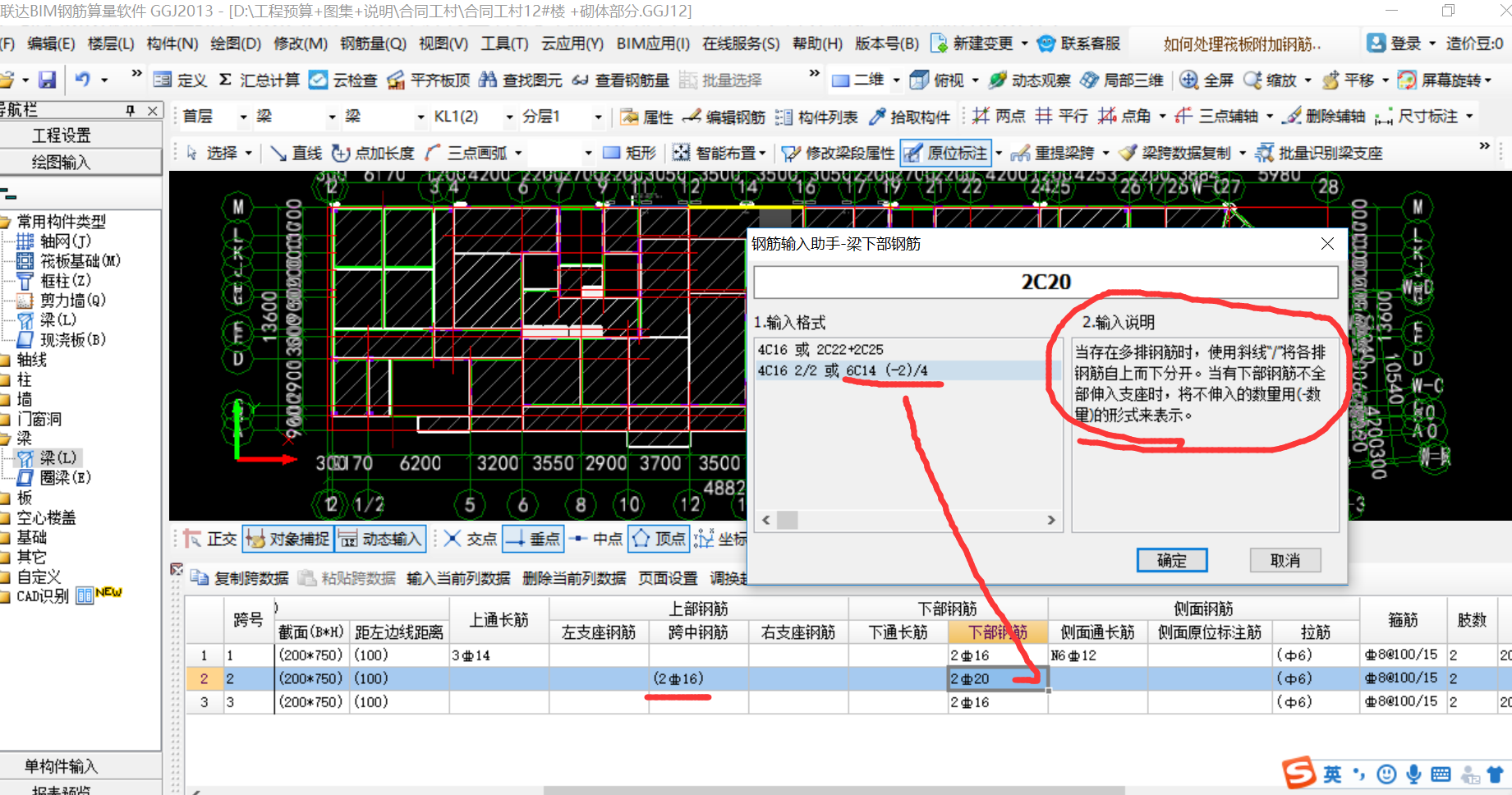The width and height of the screenshot is (1512, 795).
Task: Click the Save disk icon
Action: [48, 80]
